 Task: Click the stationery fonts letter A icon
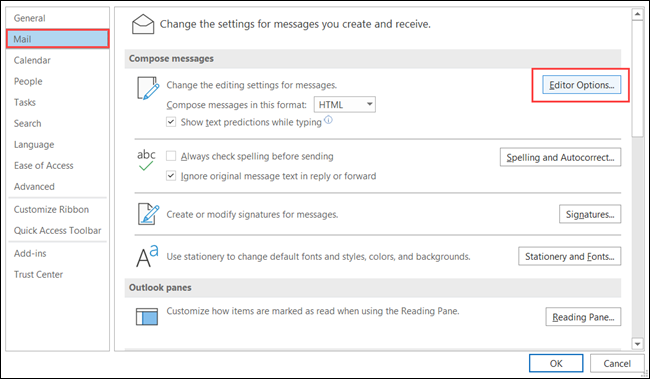[148, 256]
